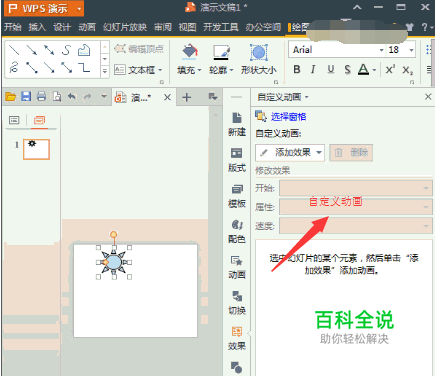Select the curve S-shape tool

click(x=66, y=50)
